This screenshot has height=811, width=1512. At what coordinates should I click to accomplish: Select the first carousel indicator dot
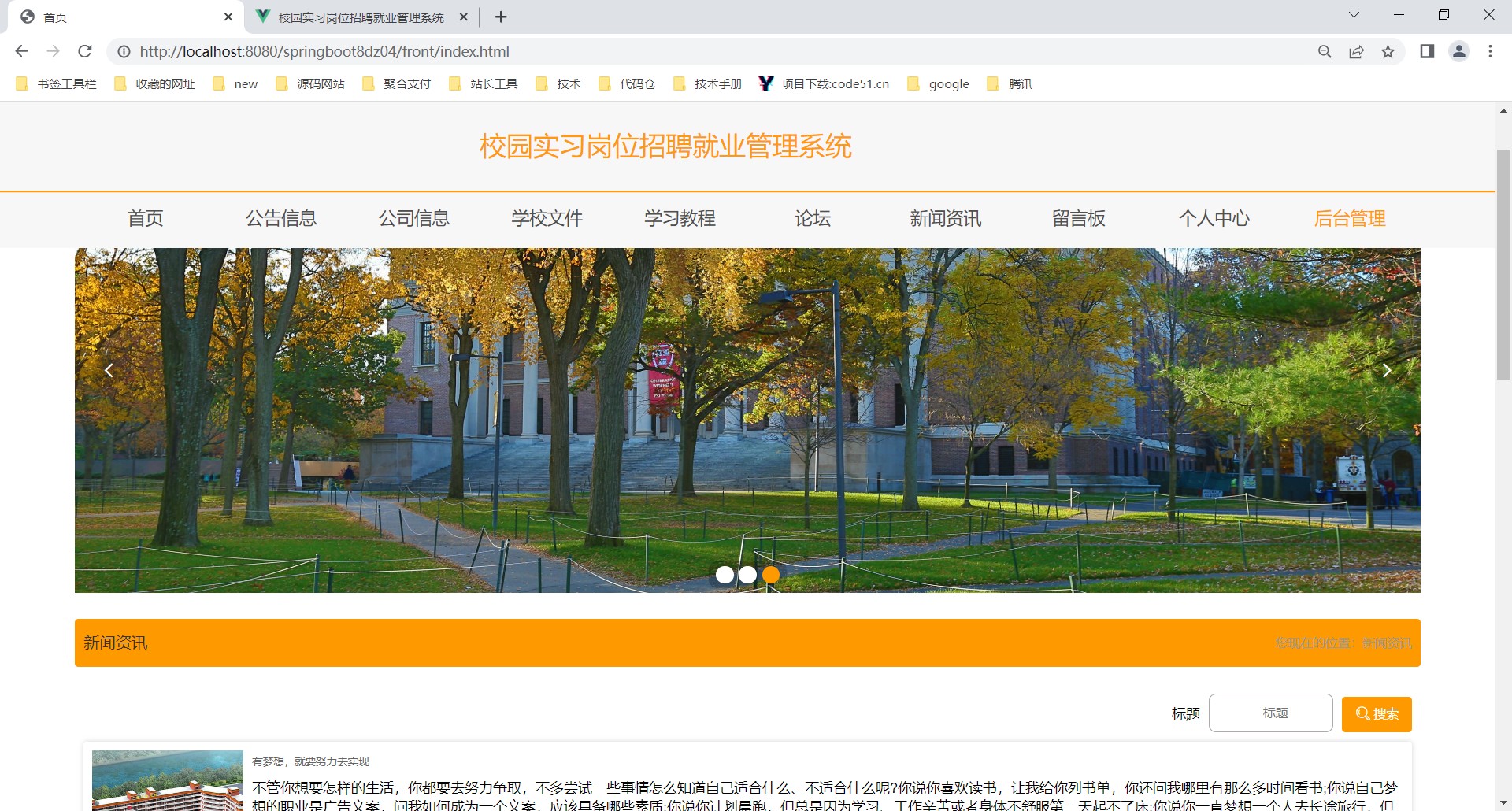coord(724,575)
